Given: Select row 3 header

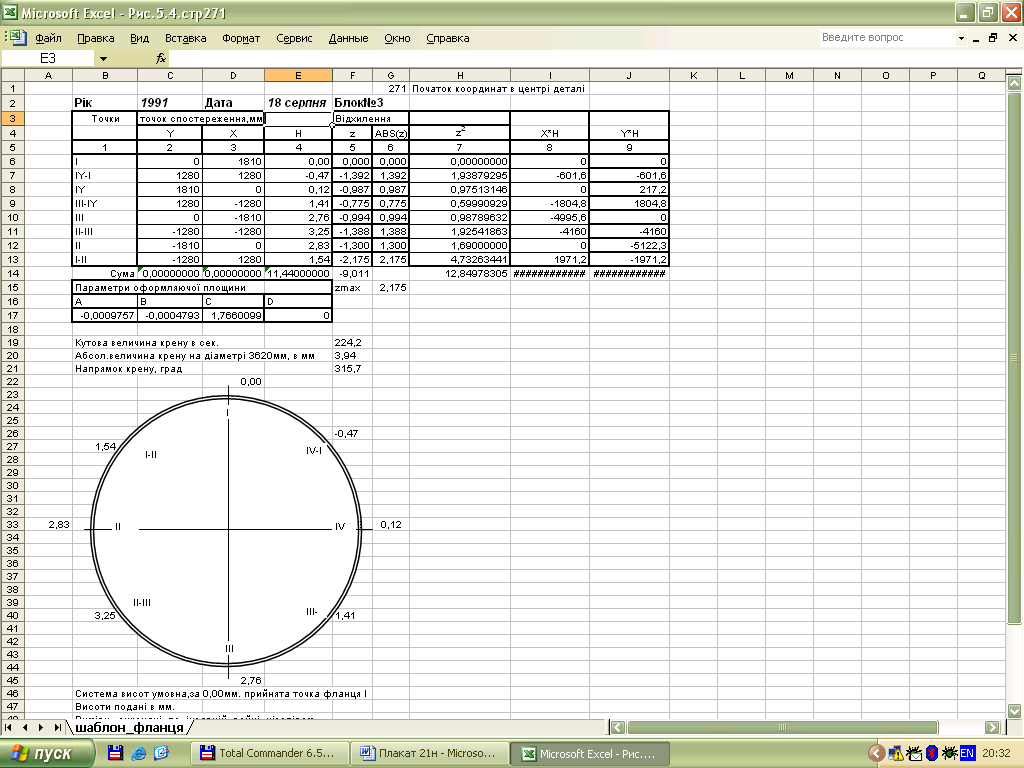Looking at the screenshot, I should tap(12, 118).
